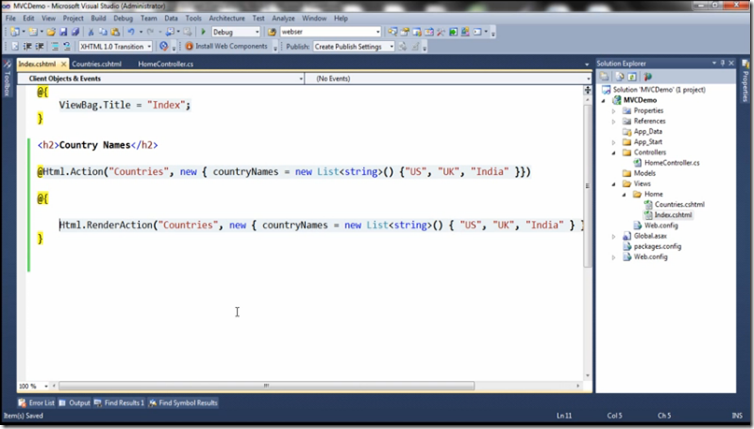Click the comment-out lines toolbar icon
Image resolution: width=754 pixels, height=429 pixels.
[55, 46]
